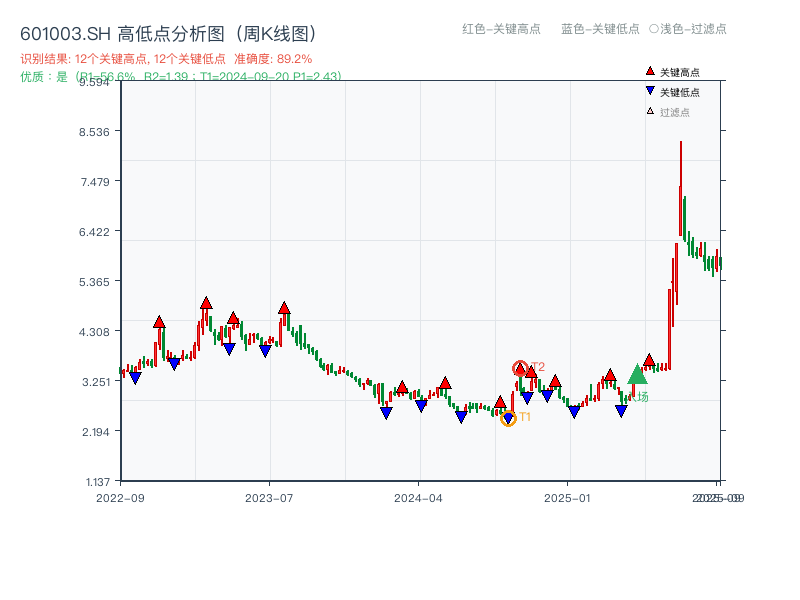Click the 2025-01 x-axis date label
800x600 pixels.
click(x=567, y=498)
